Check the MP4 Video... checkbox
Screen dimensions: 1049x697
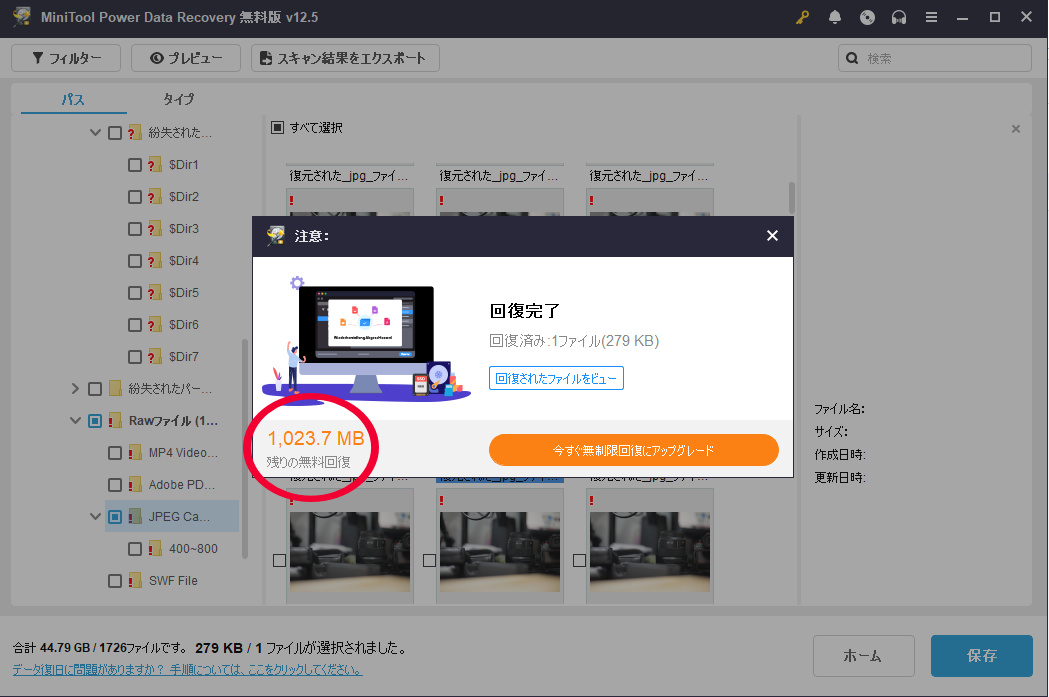(115, 453)
